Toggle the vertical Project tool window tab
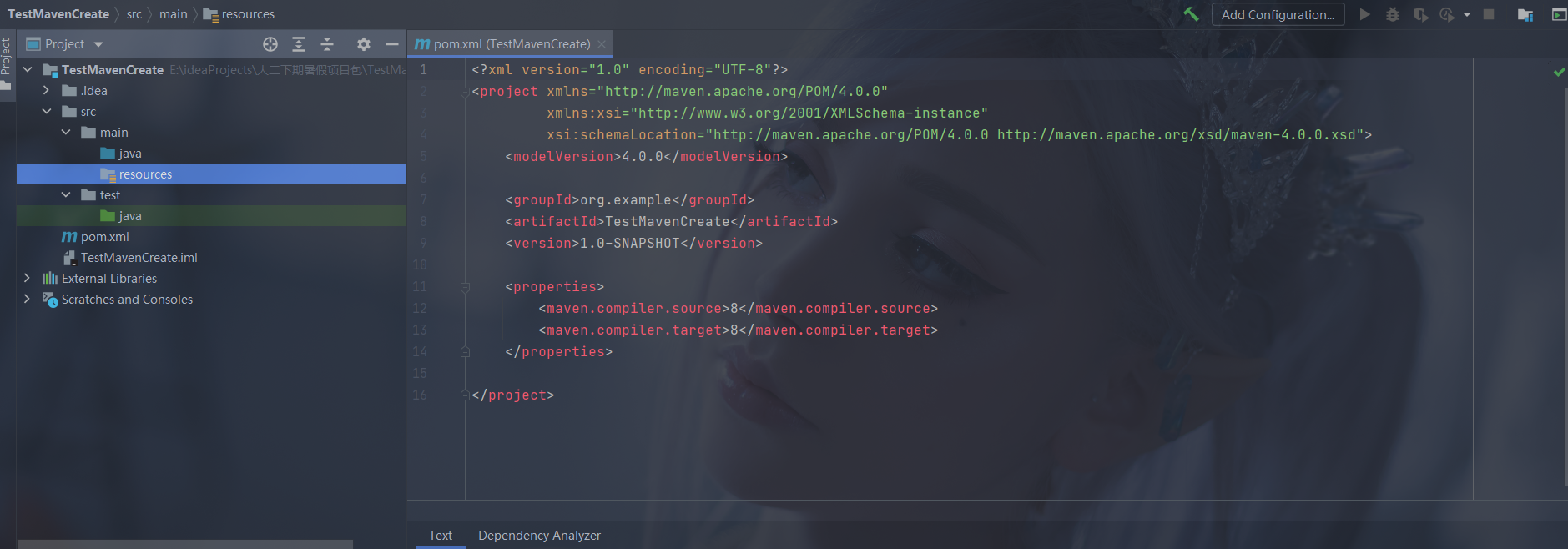The height and width of the screenshot is (549, 1568). [7, 67]
